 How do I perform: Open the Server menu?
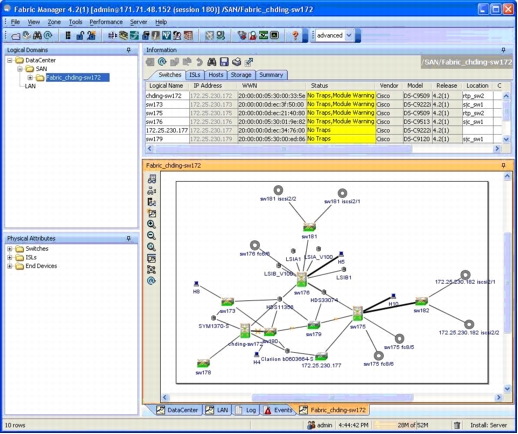pyautogui.click(x=138, y=22)
